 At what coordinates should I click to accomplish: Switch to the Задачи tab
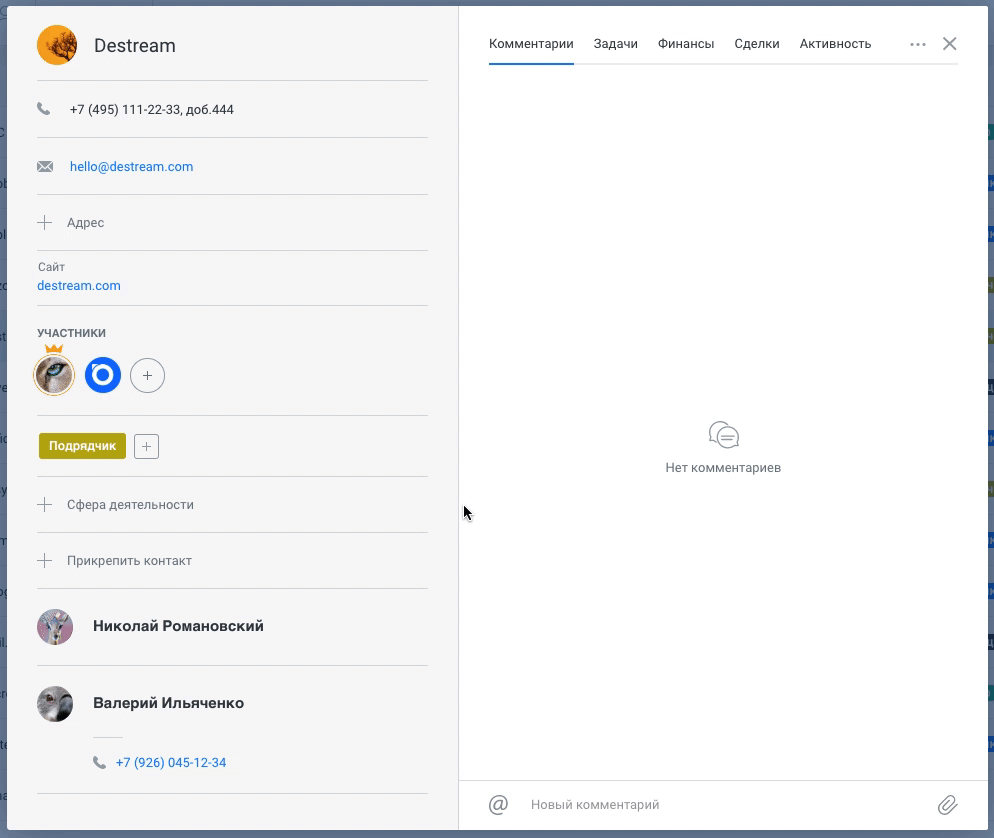pyautogui.click(x=616, y=44)
